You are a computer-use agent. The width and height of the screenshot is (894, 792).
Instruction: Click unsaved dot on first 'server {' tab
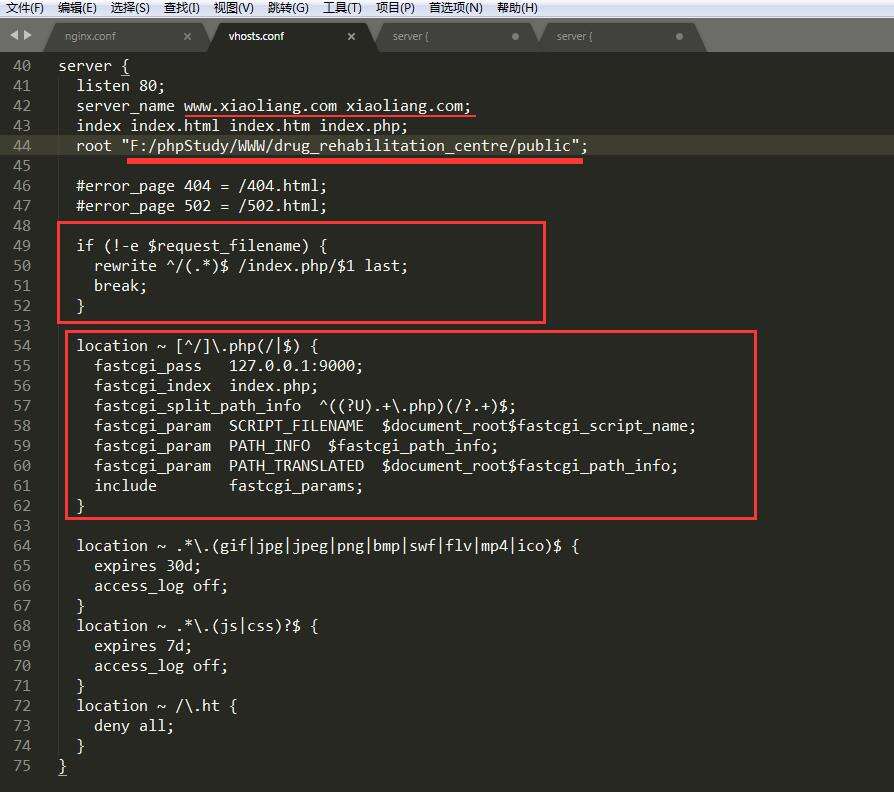click(515, 37)
